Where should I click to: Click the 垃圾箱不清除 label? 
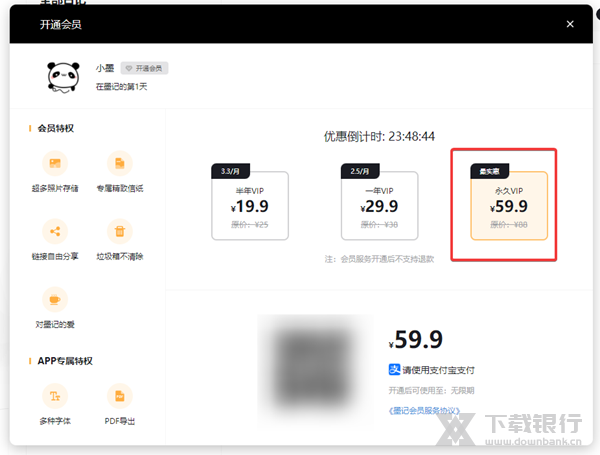(x=120, y=256)
